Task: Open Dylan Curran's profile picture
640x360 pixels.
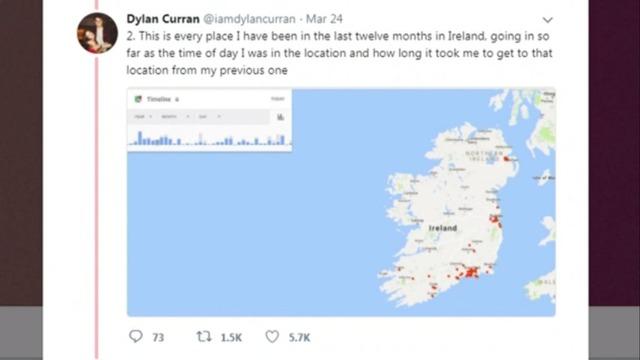Action: click(97, 33)
